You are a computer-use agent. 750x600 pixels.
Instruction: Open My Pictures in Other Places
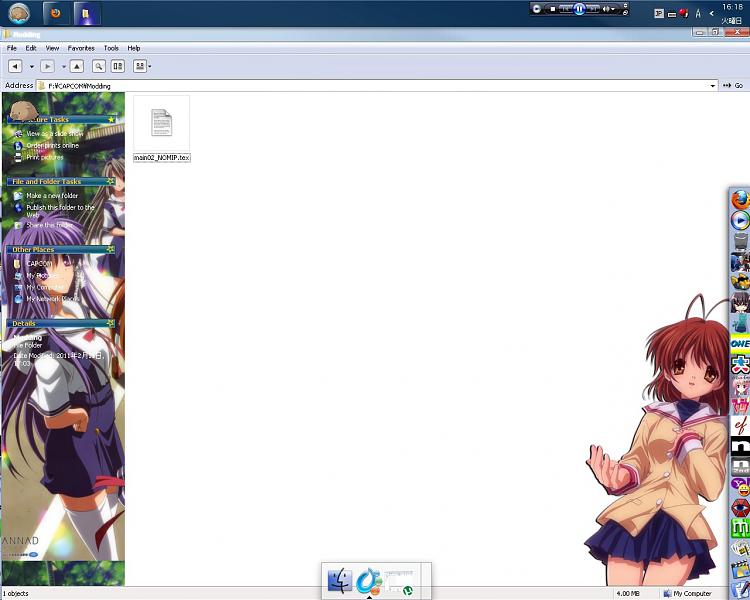[43, 276]
